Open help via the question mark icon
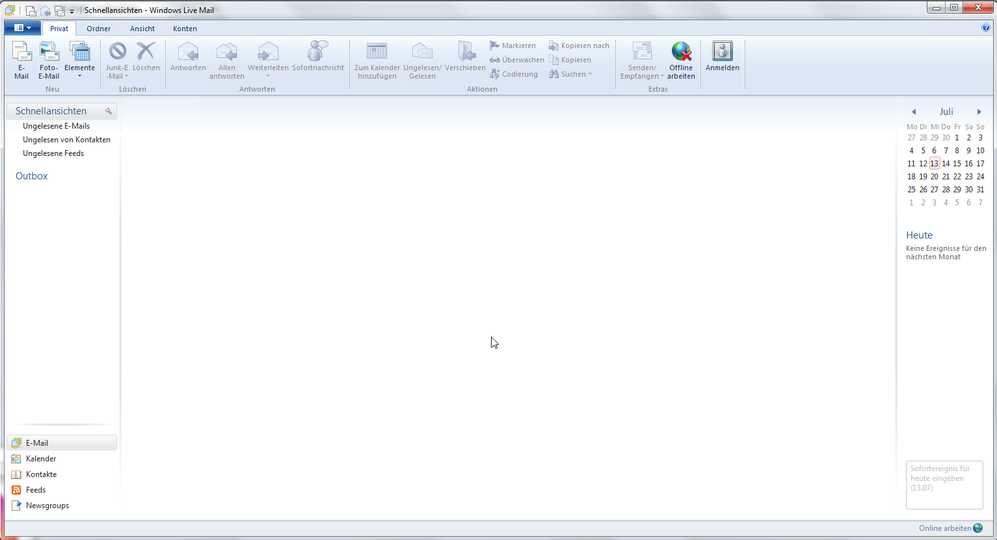 [986, 27]
